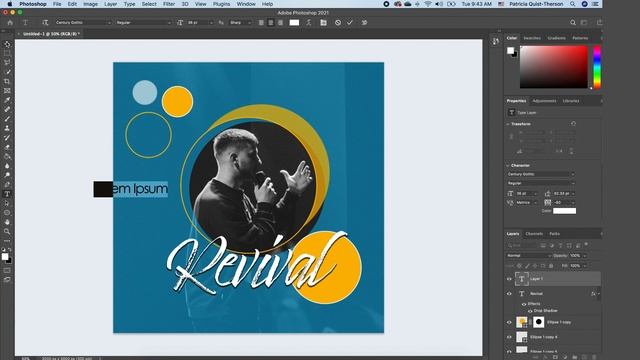Left align the text in options bar
Image resolution: width=640 pixels, height=360 pixels.
(261, 22)
